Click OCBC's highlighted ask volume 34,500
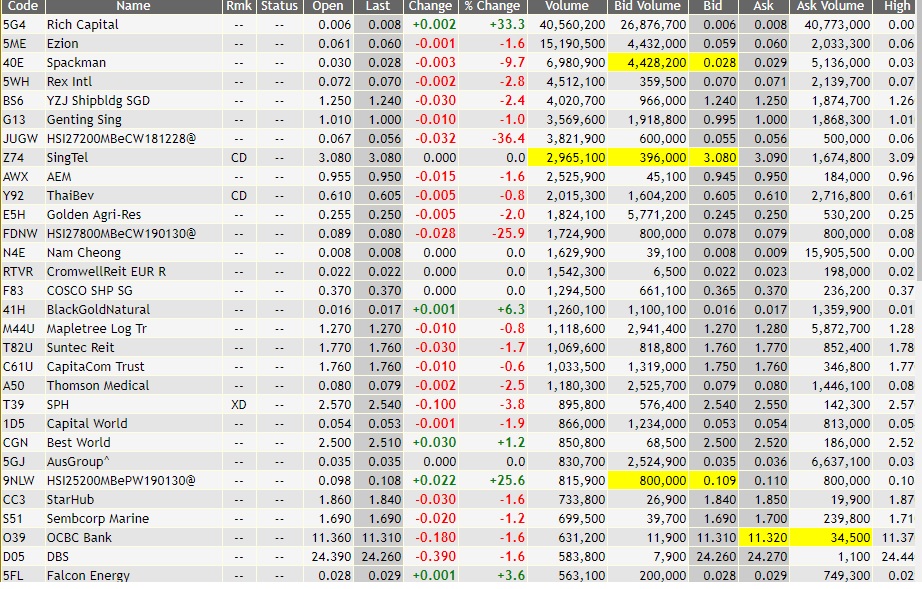This screenshot has height=589, width=922. pyautogui.click(x=849, y=537)
